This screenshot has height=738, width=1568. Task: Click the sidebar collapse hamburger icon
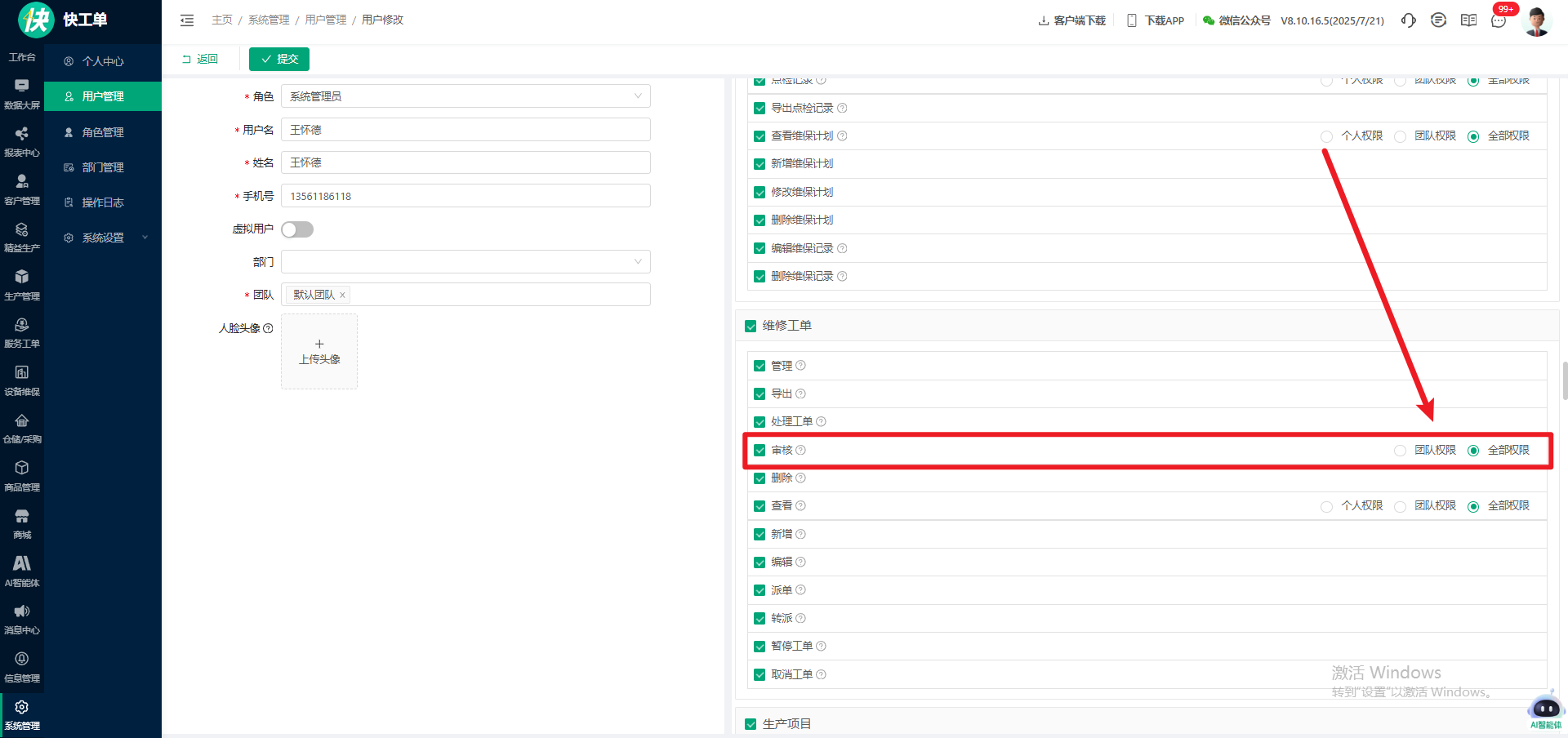(187, 20)
